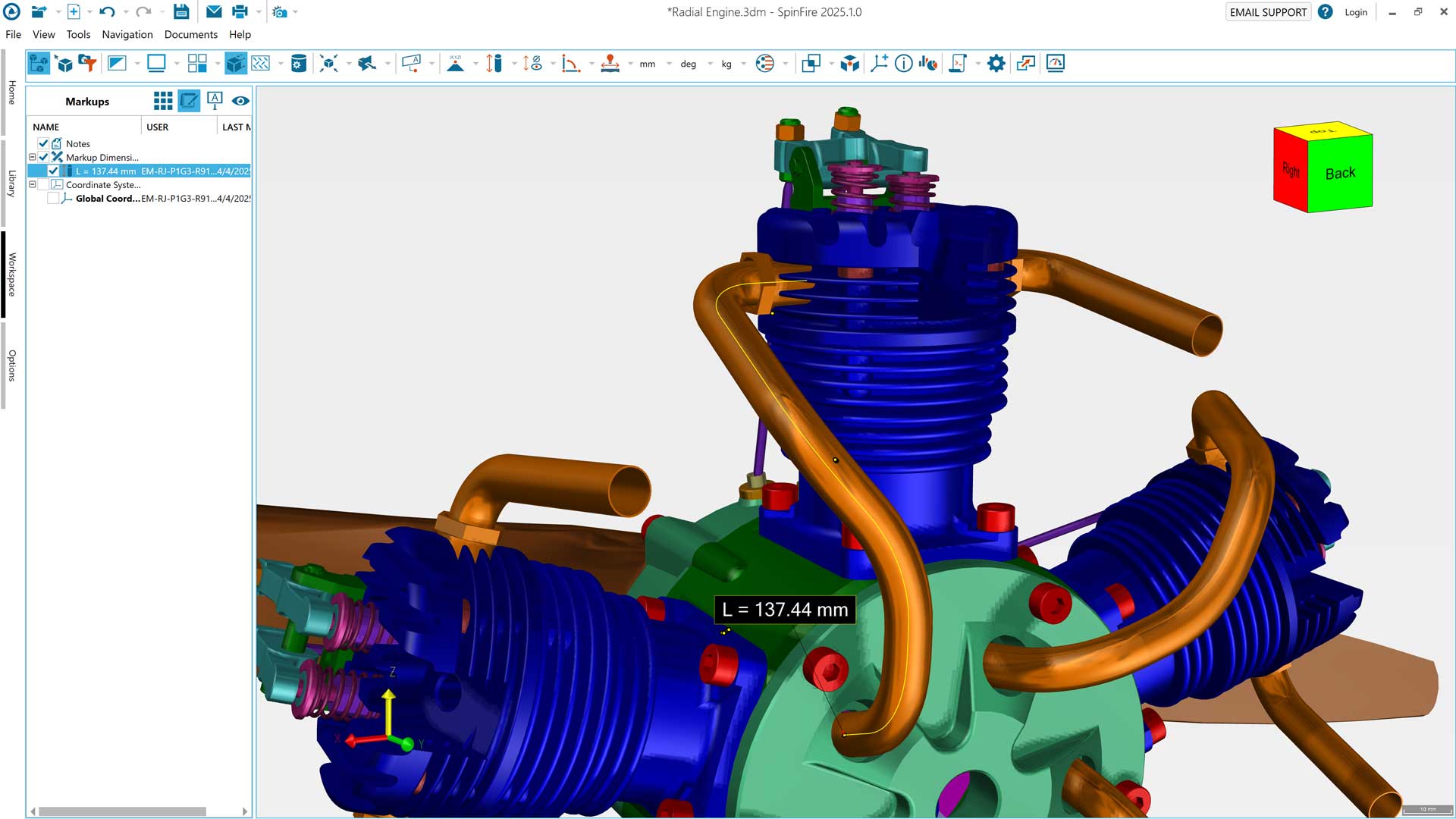Viewport: 1456px width, 819px height.
Task: Uncheck the L = 137.44 mm dimension
Action: [x=53, y=171]
